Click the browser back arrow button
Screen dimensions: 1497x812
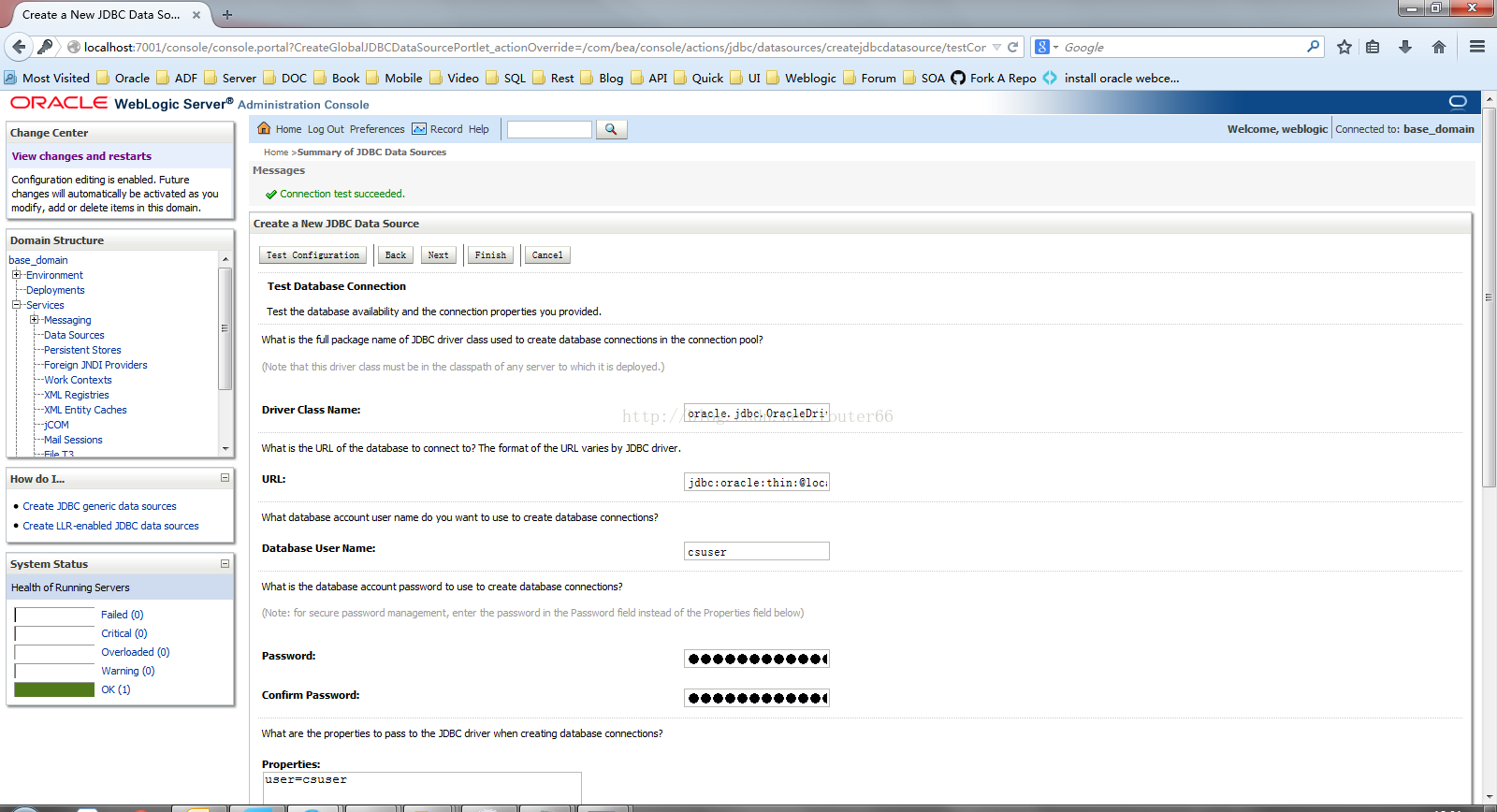click(19, 47)
